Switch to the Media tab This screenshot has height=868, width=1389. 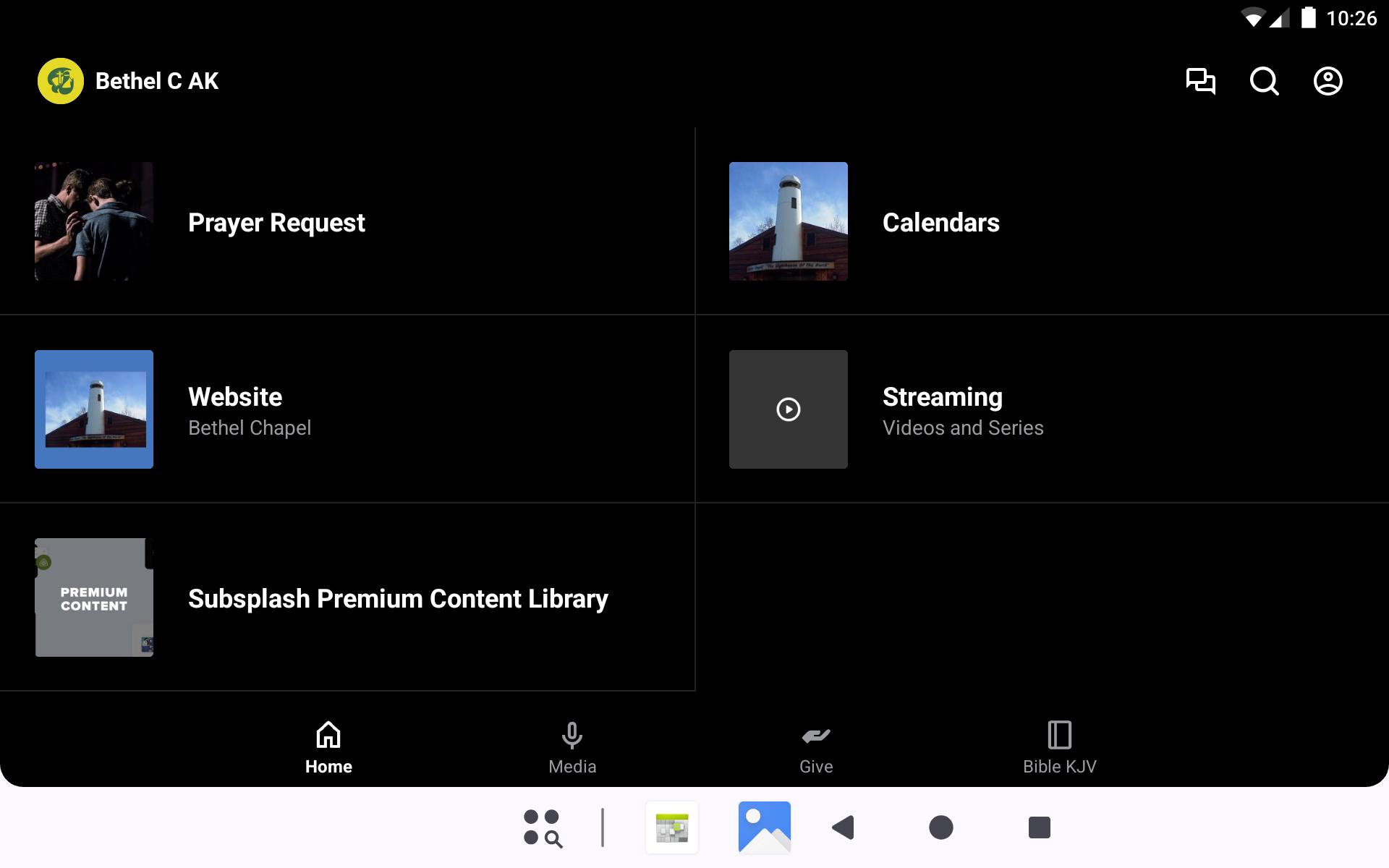(x=572, y=749)
